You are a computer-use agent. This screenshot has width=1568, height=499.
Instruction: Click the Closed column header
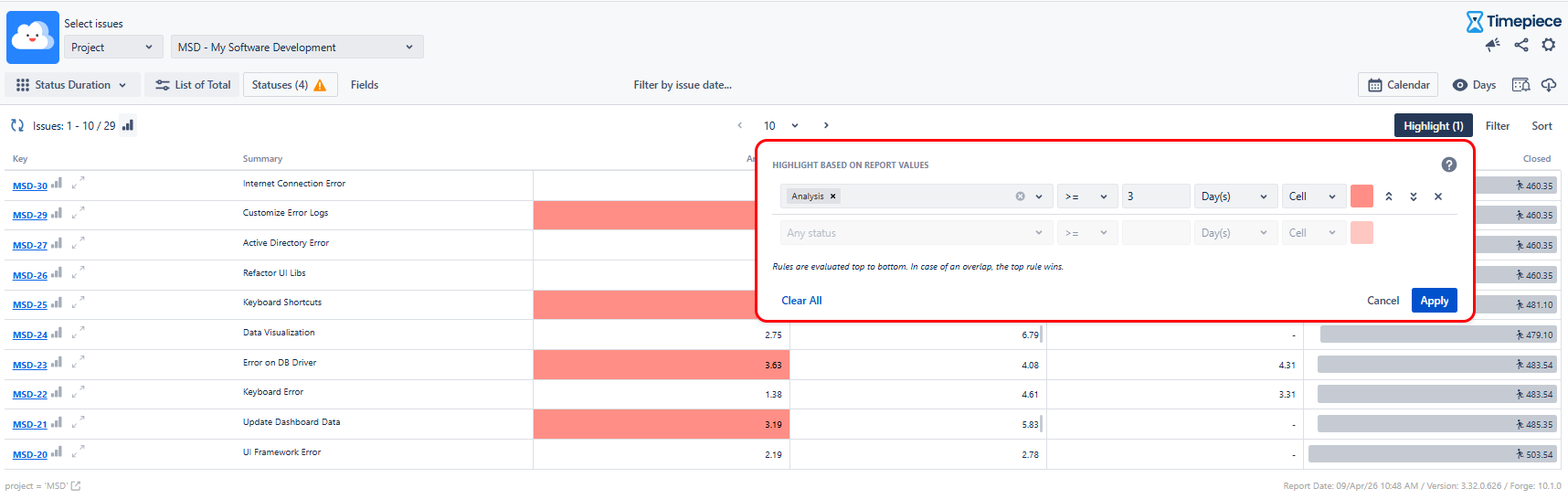click(x=1536, y=159)
